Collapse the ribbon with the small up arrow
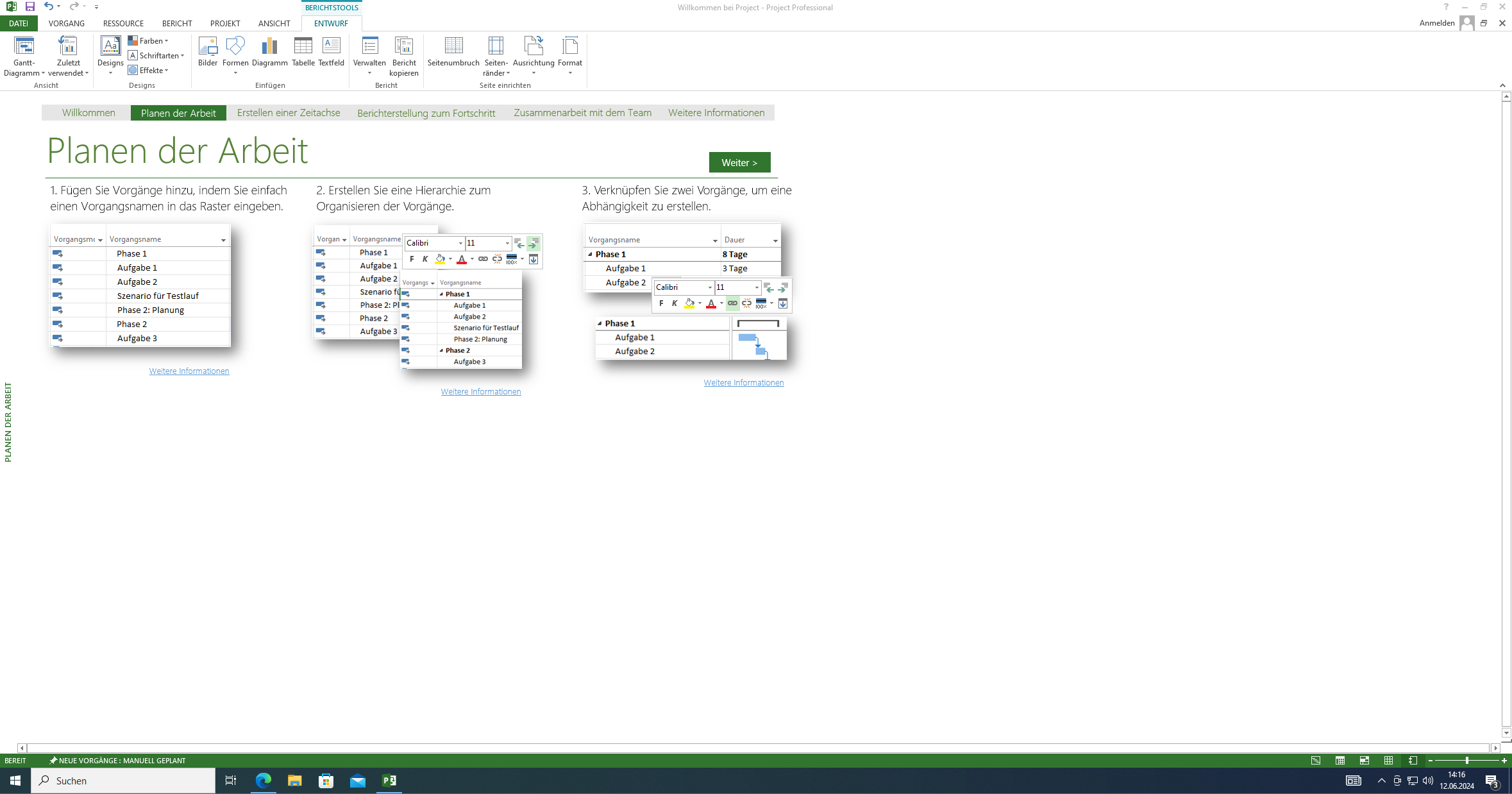Screen dimensions: 1512x794 coord(1502,85)
